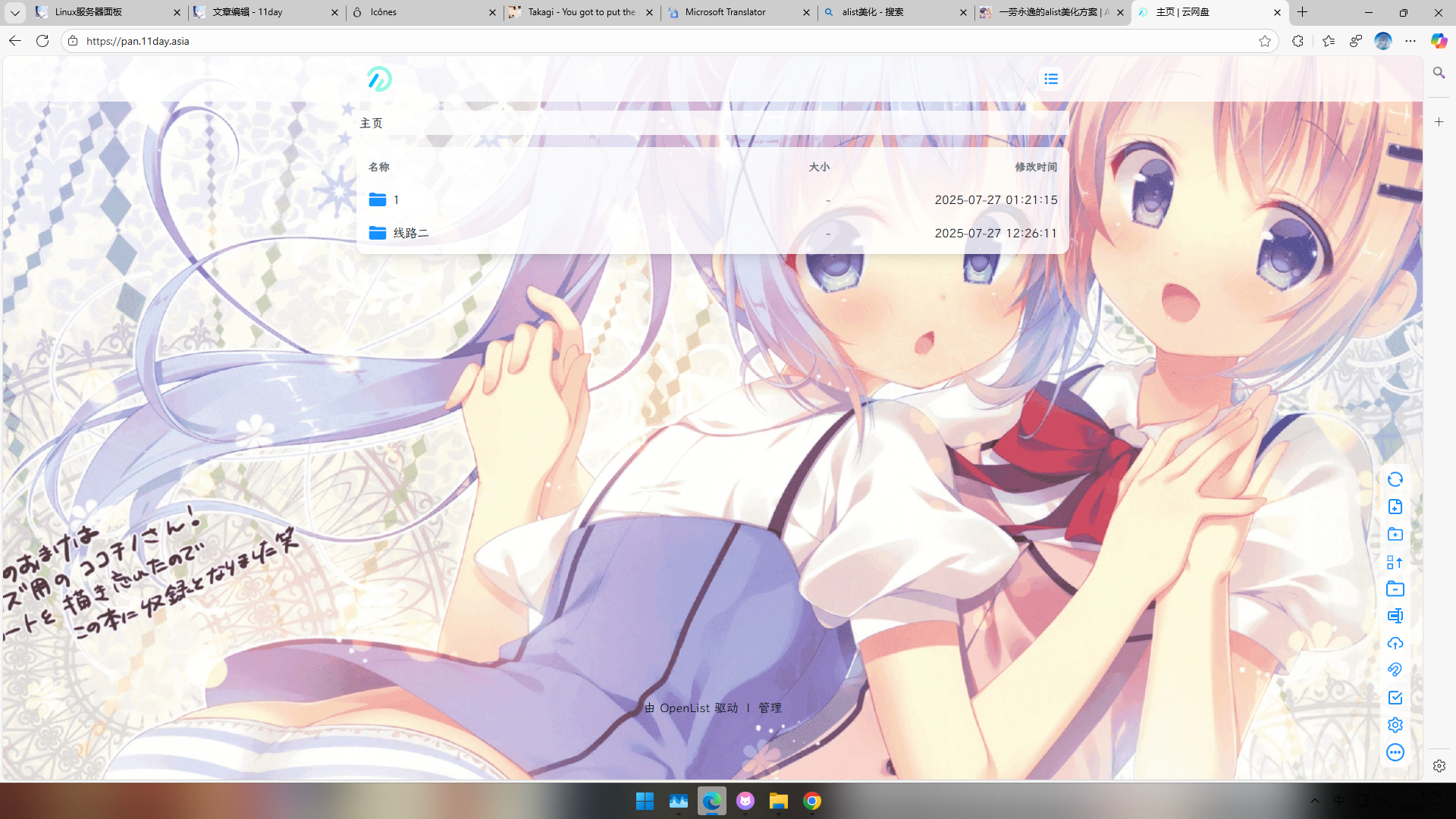Open File Explorer from the taskbar
This screenshot has height=819, width=1456.
tap(778, 801)
